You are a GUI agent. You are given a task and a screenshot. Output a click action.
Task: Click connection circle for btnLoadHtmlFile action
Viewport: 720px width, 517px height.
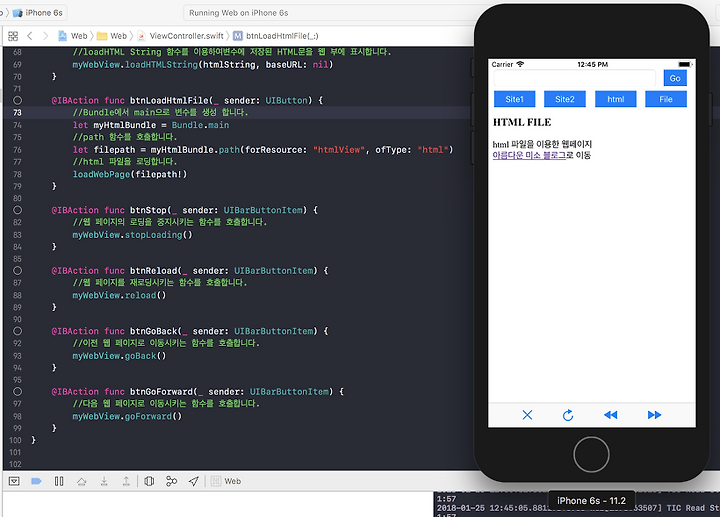tap(17, 100)
